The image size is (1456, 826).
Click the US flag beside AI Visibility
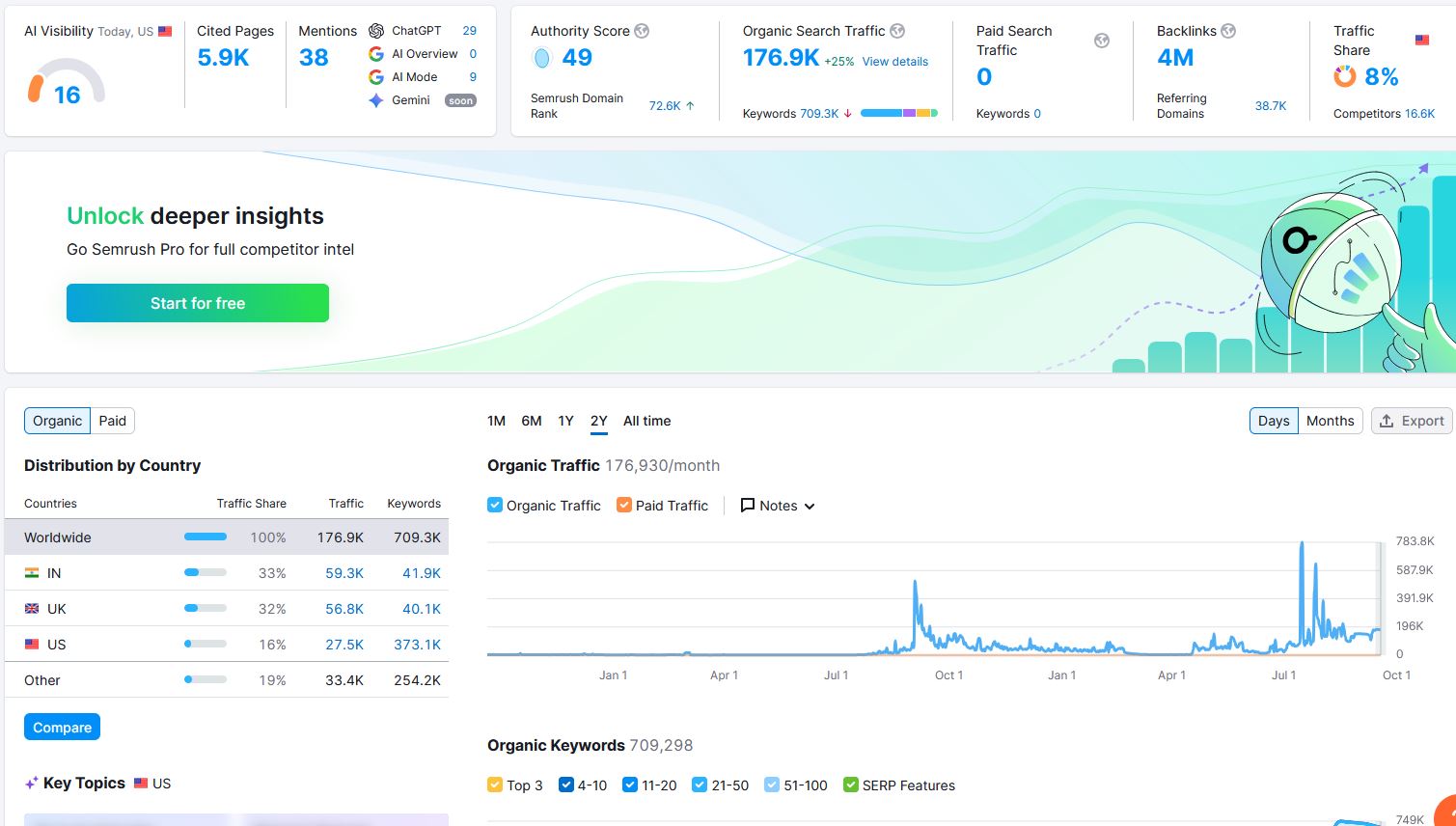(x=165, y=31)
